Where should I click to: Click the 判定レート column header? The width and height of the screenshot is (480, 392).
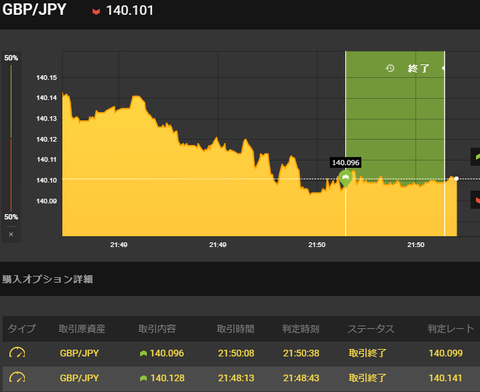(451, 329)
